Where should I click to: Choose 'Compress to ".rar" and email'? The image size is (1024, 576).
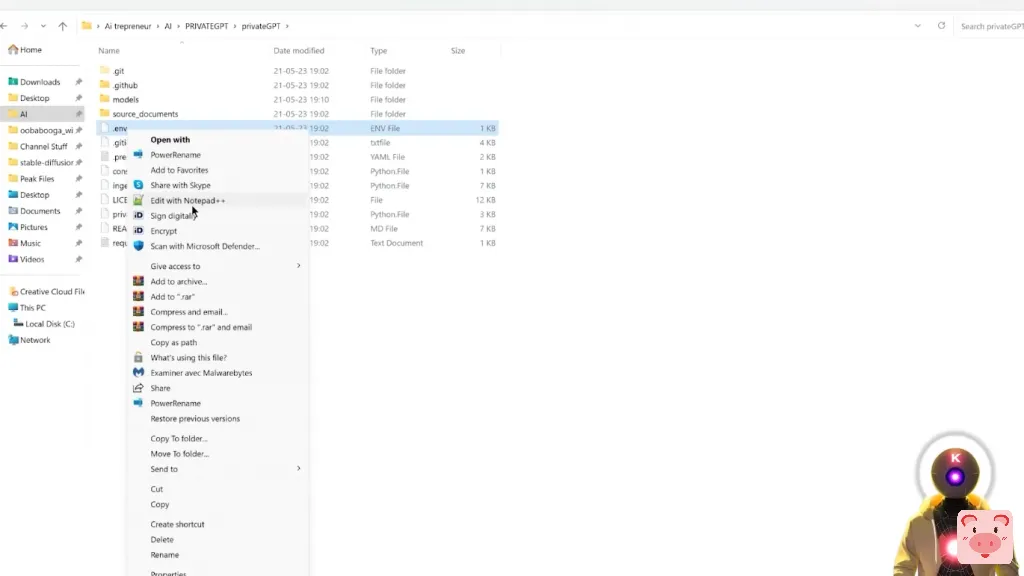tap(201, 327)
